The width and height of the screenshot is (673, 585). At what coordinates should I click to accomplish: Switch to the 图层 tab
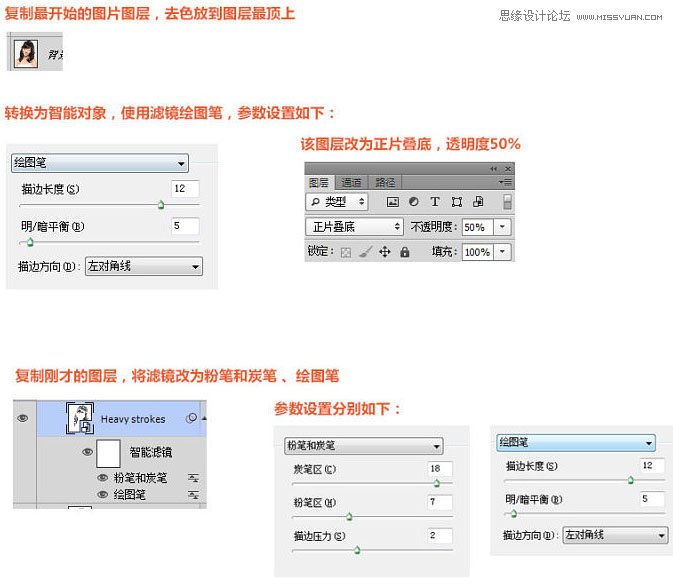point(319,182)
